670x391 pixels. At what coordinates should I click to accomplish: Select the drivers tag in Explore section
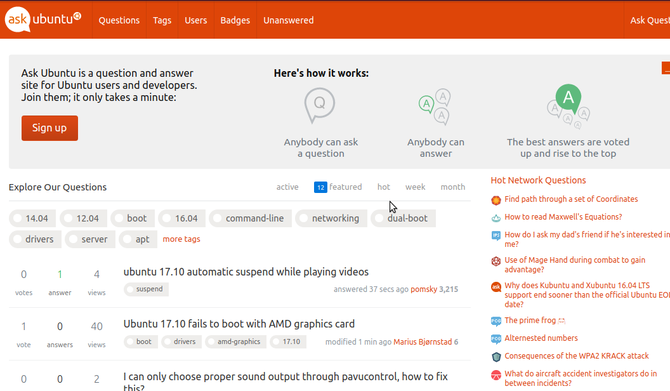coord(35,239)
